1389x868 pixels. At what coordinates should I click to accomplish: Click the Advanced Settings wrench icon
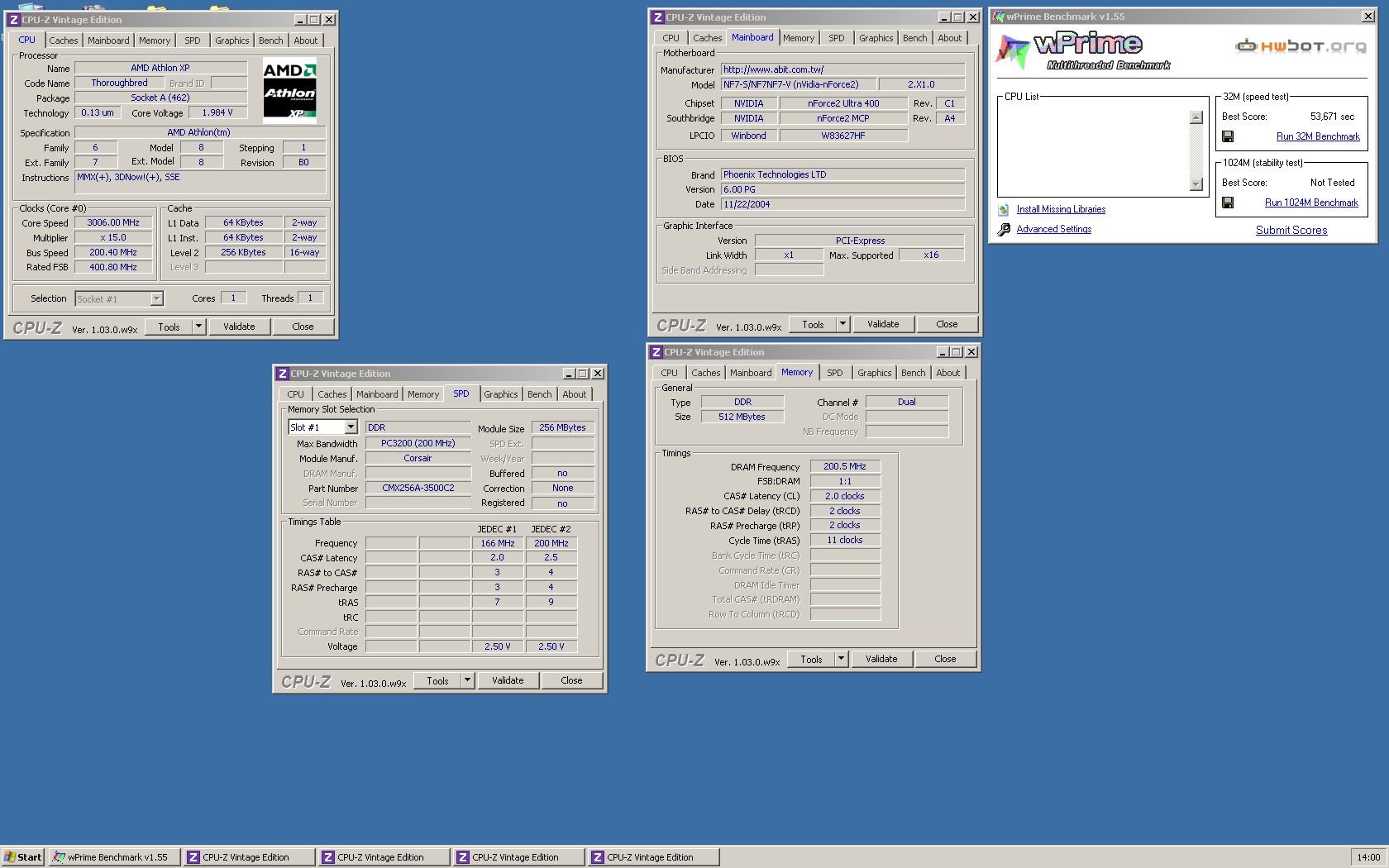point(1004,230)
